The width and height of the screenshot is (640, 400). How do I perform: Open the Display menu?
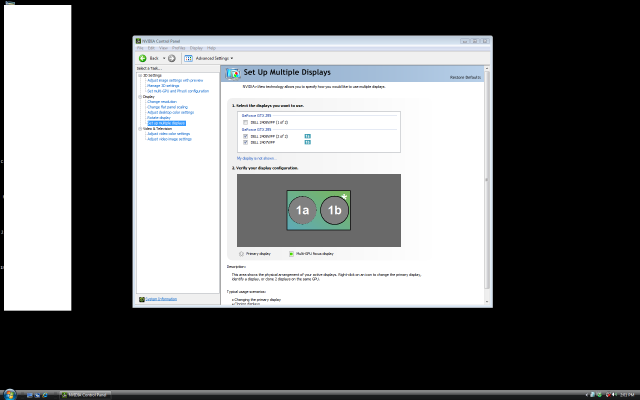point(196,48)
